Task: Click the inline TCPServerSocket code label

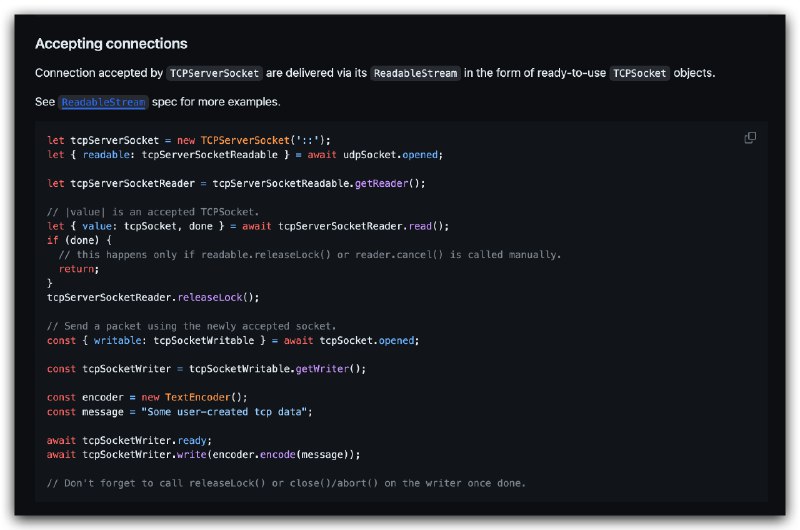Action: [214, 73]
